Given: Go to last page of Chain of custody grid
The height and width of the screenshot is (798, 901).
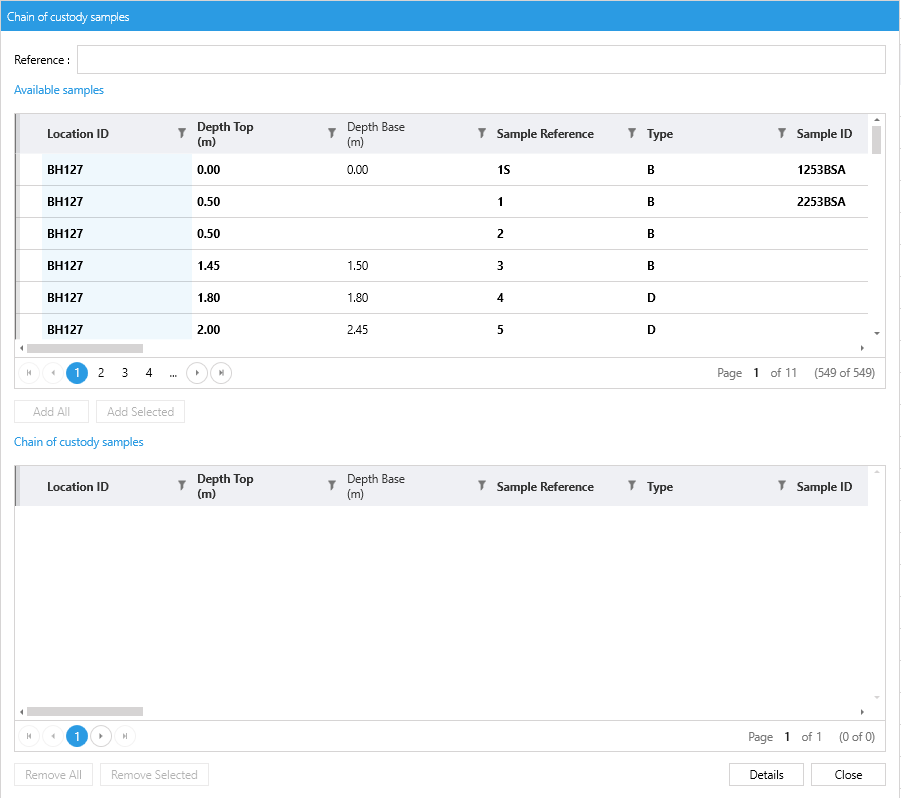Looking at the screenshot, I should pos(125,737).
